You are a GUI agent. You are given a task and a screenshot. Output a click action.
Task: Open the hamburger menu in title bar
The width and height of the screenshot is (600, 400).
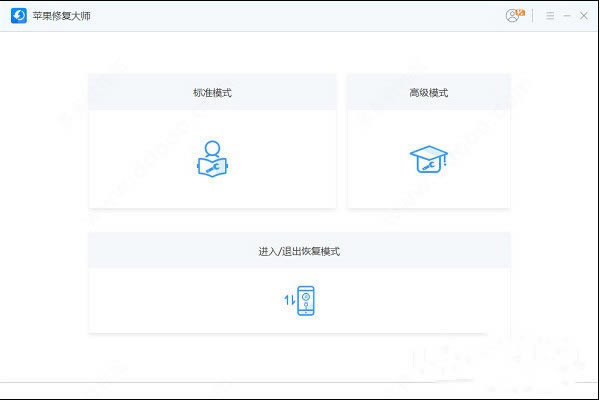click(550, 16)
